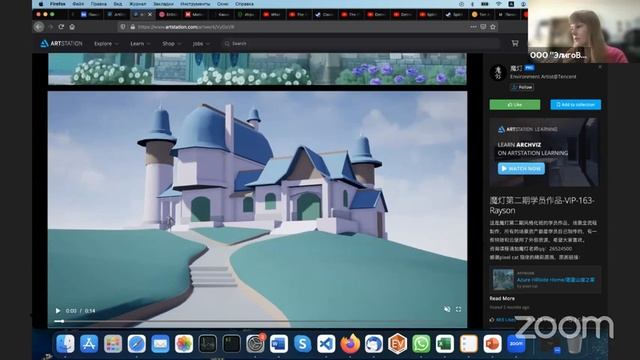Click the ArtStation Search field
Viewport: 640px width, 360px height.
360,43
